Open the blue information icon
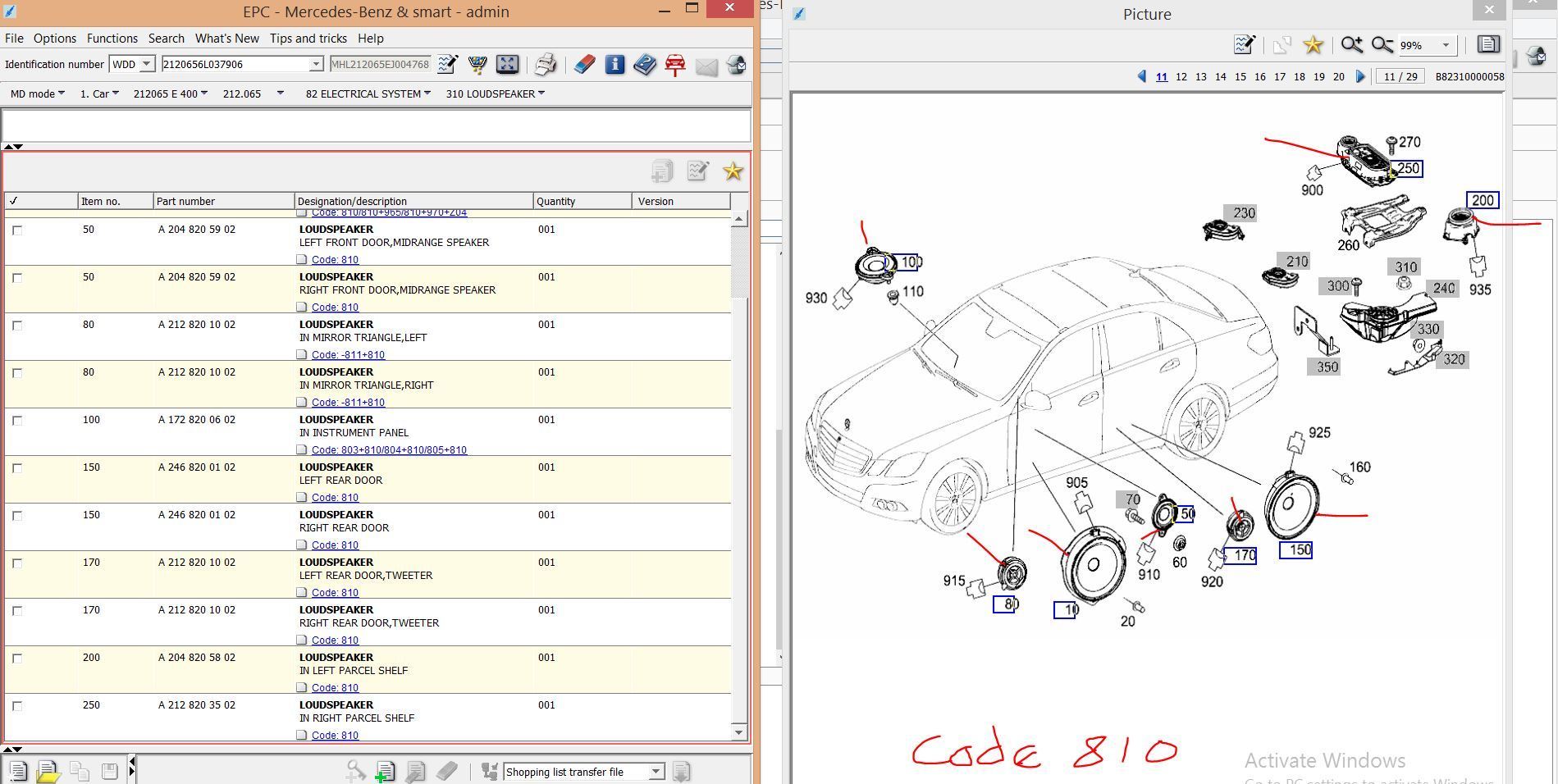This screenshot has height=784, width=1558. pyautogui.click(x=615, y=64)
